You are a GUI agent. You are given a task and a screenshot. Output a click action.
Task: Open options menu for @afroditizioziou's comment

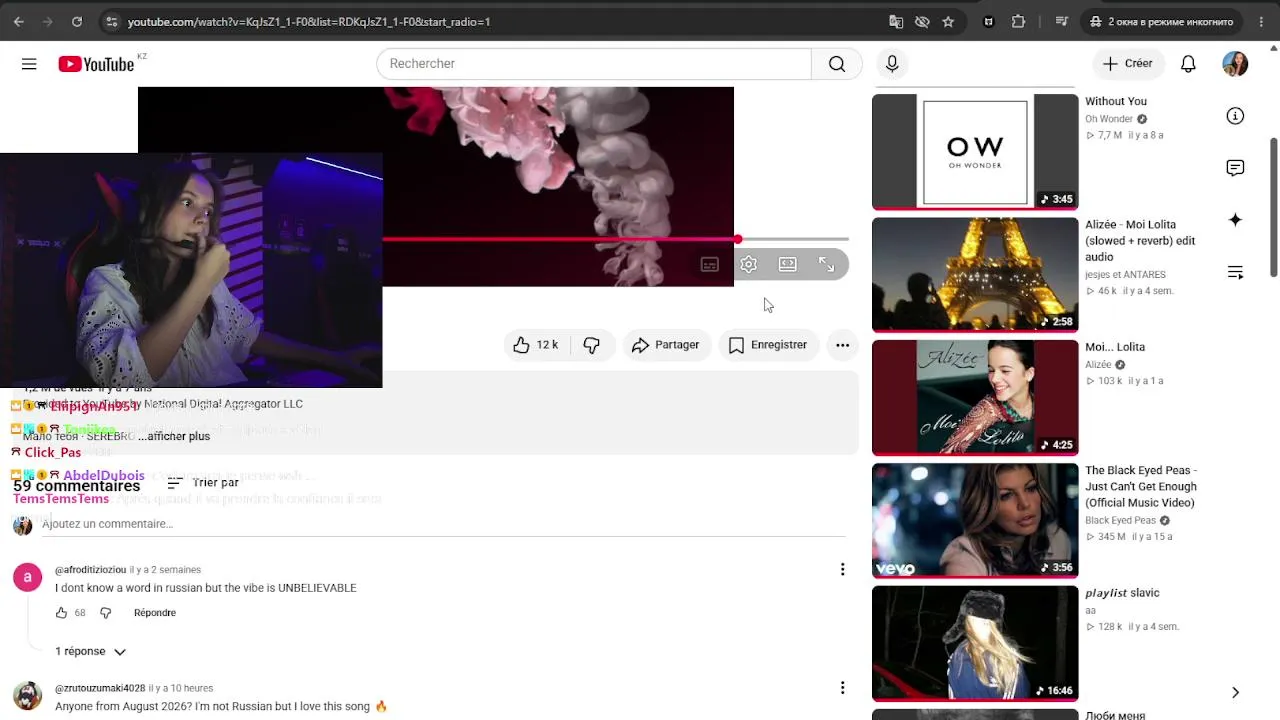842,569
